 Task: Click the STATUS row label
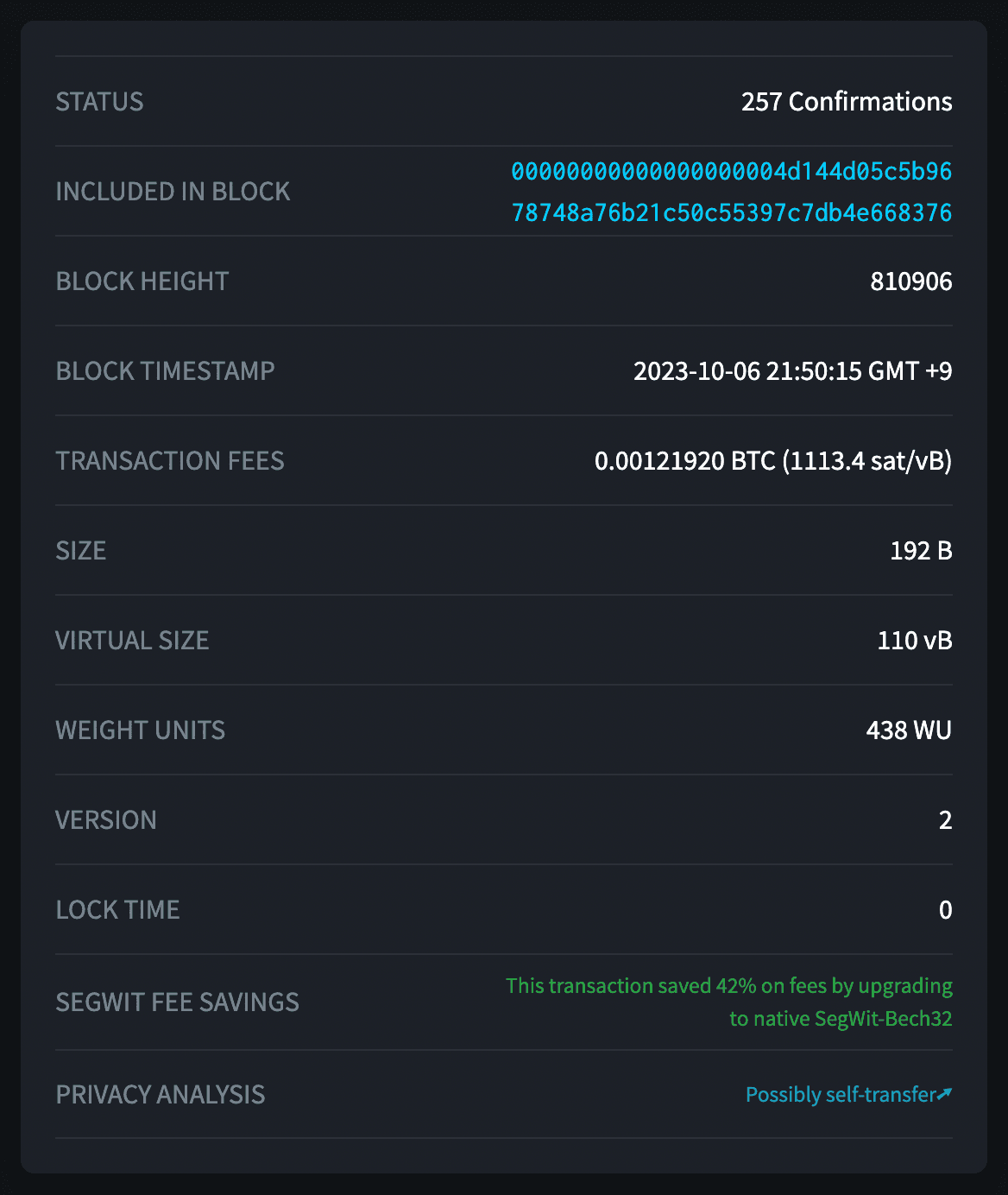99,102
